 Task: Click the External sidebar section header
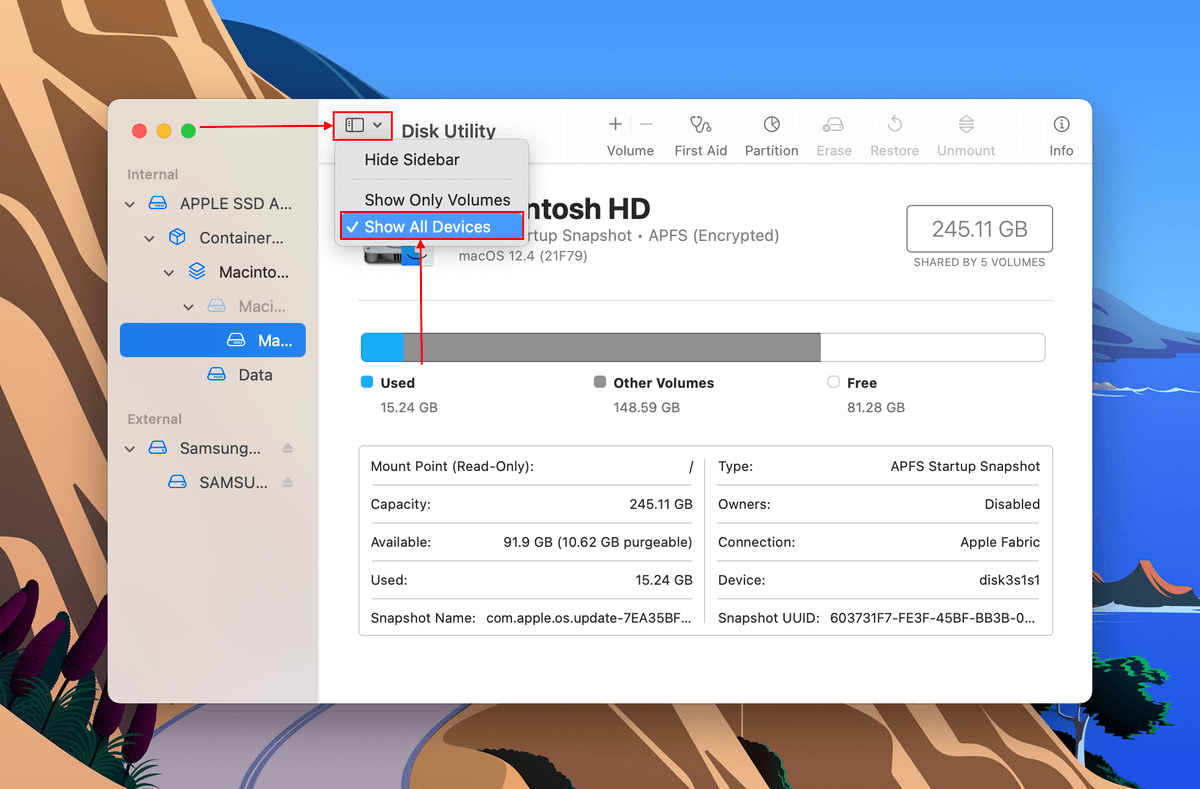pos(154,419)
